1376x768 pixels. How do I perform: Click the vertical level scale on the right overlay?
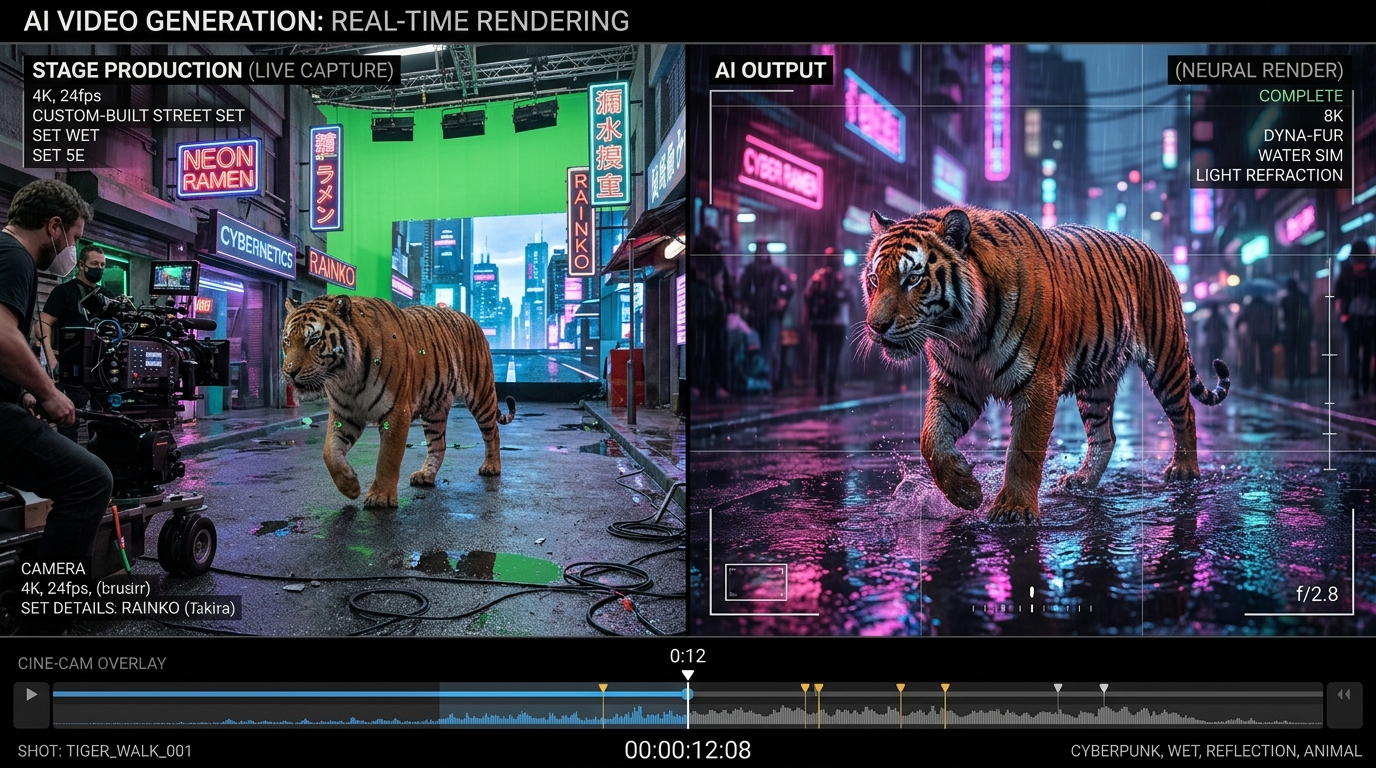click(x=1330, y=362)
